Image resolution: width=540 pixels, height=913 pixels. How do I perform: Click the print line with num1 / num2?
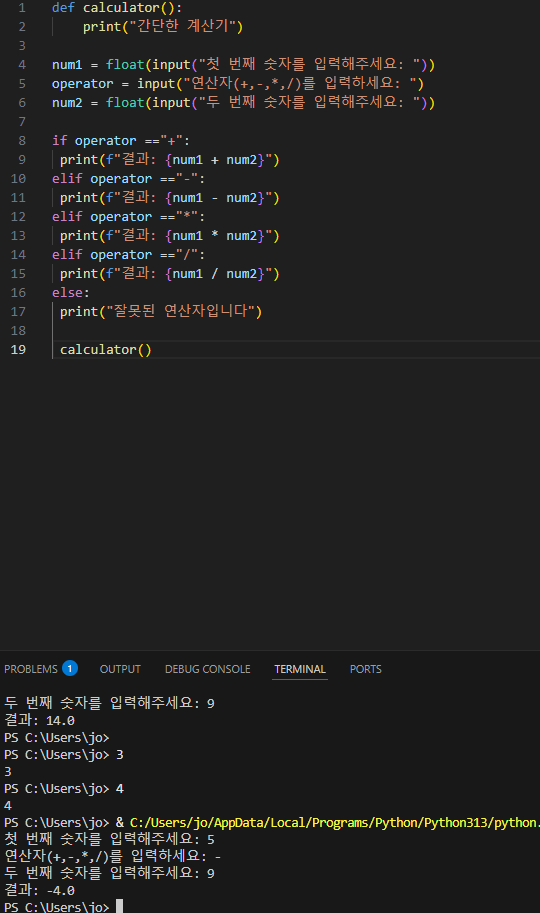tap(170, 273)
